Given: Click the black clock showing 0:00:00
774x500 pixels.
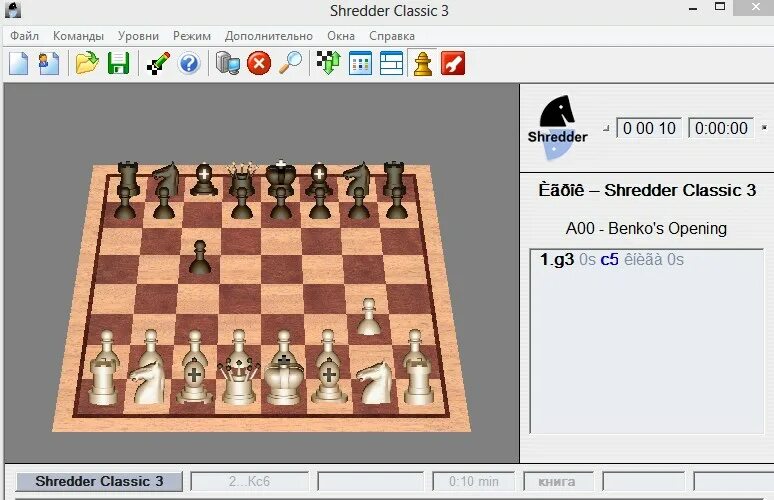Looking at the screenshot, I should point(721,128).
